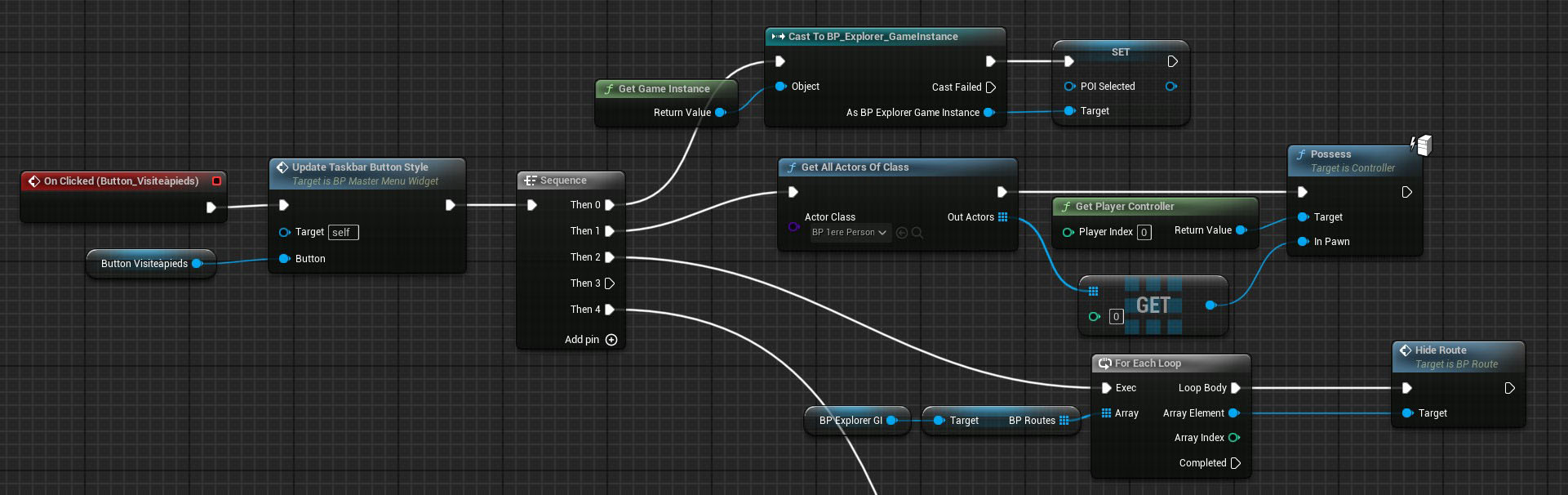Image resolution: width=1568 pixels, height=495 pixels.
Task: Click the self Target field on Update Taskbar
Action: click(x=343, y=233)
